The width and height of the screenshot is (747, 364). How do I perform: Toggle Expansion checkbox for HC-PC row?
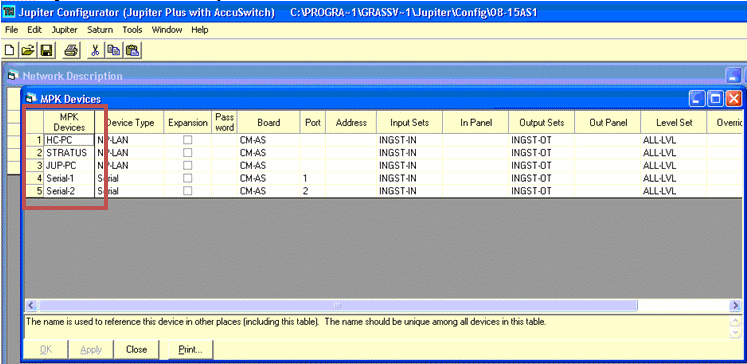point(188,141)
